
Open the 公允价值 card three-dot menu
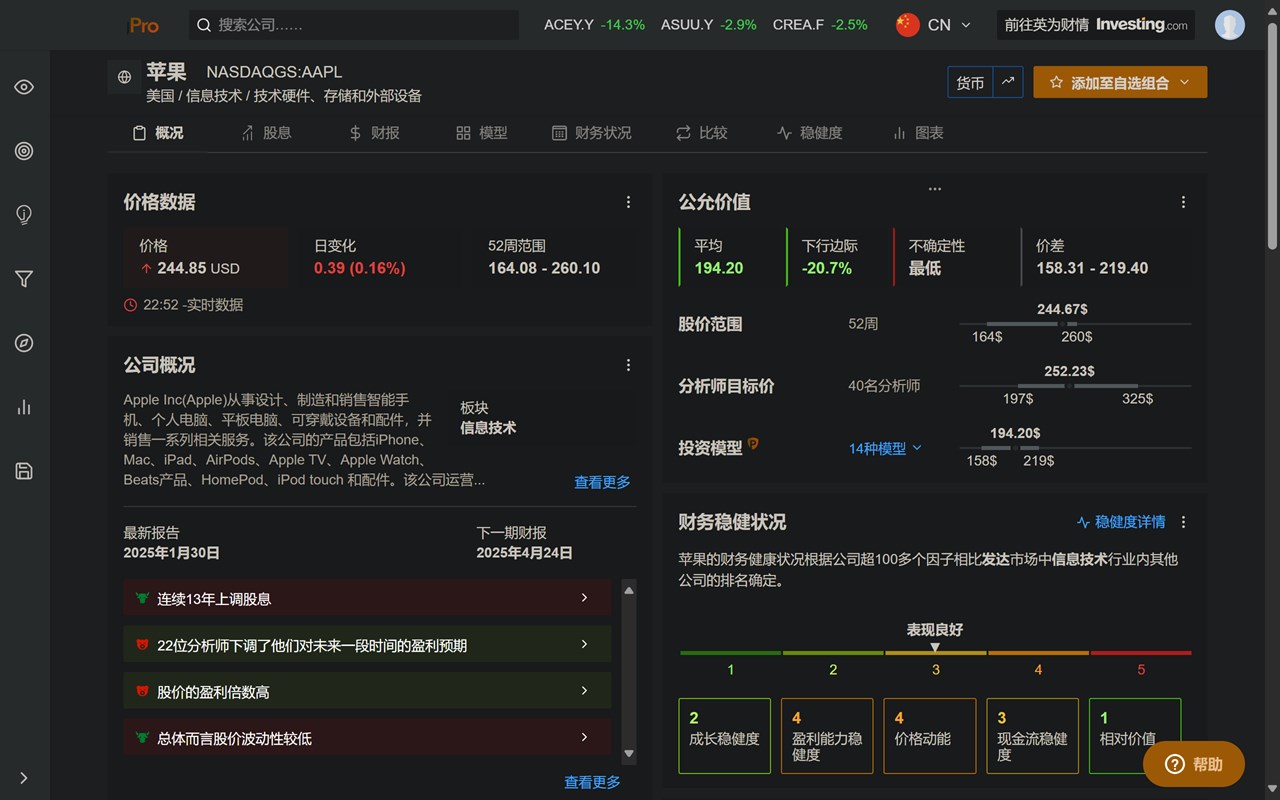(1183, 202)
